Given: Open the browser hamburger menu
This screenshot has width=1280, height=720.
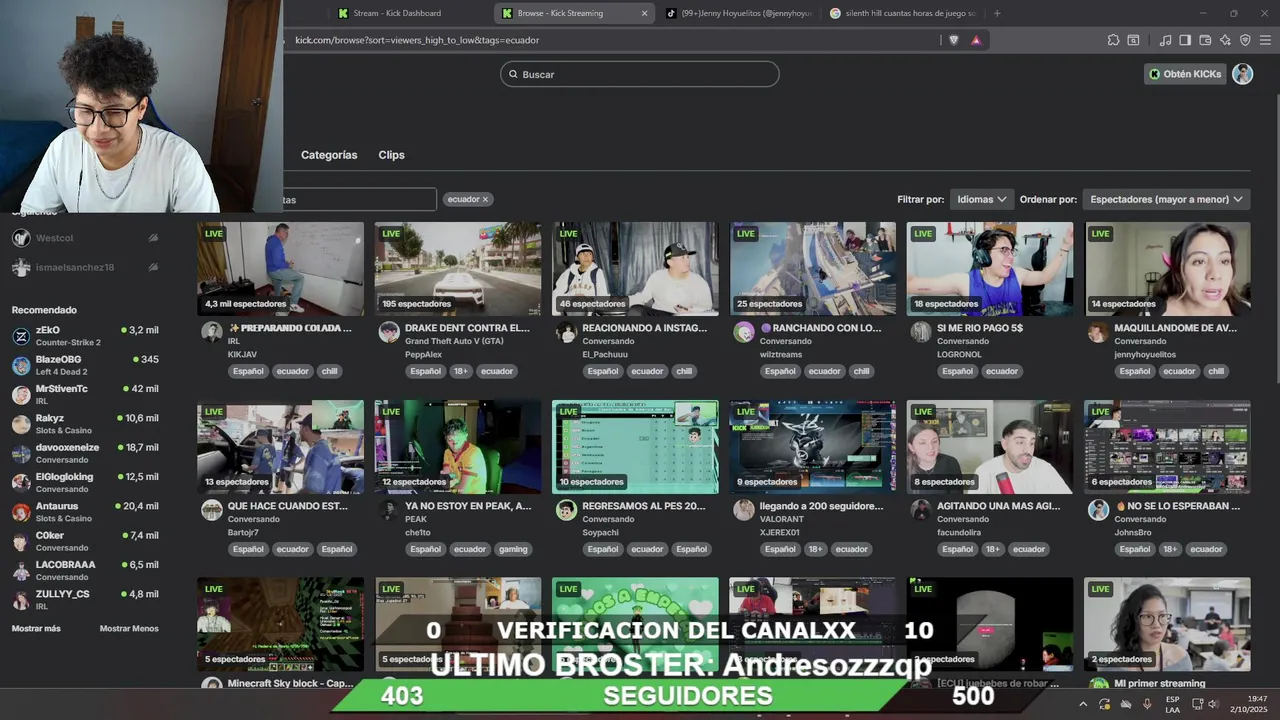Looking at the screenshot, I should click(1265, 40).
